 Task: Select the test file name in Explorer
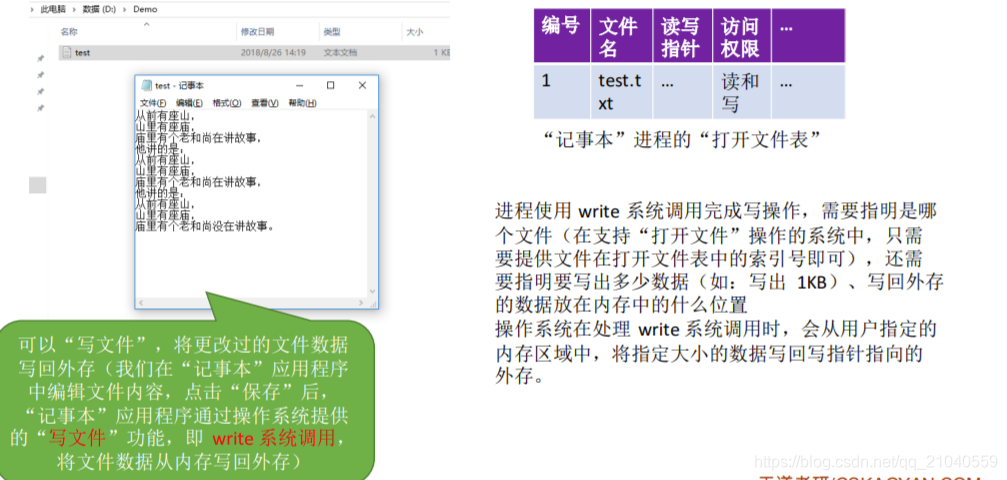(x=82, y=53)
